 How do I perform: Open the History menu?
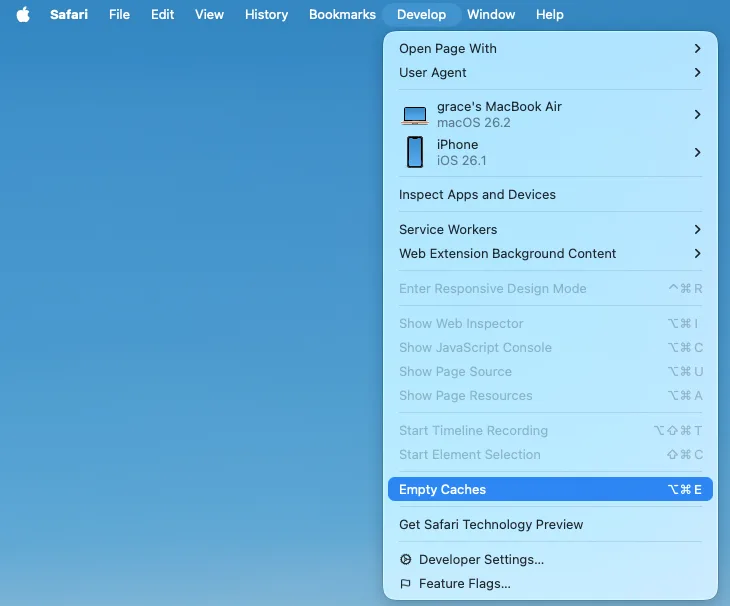(266, 14)
